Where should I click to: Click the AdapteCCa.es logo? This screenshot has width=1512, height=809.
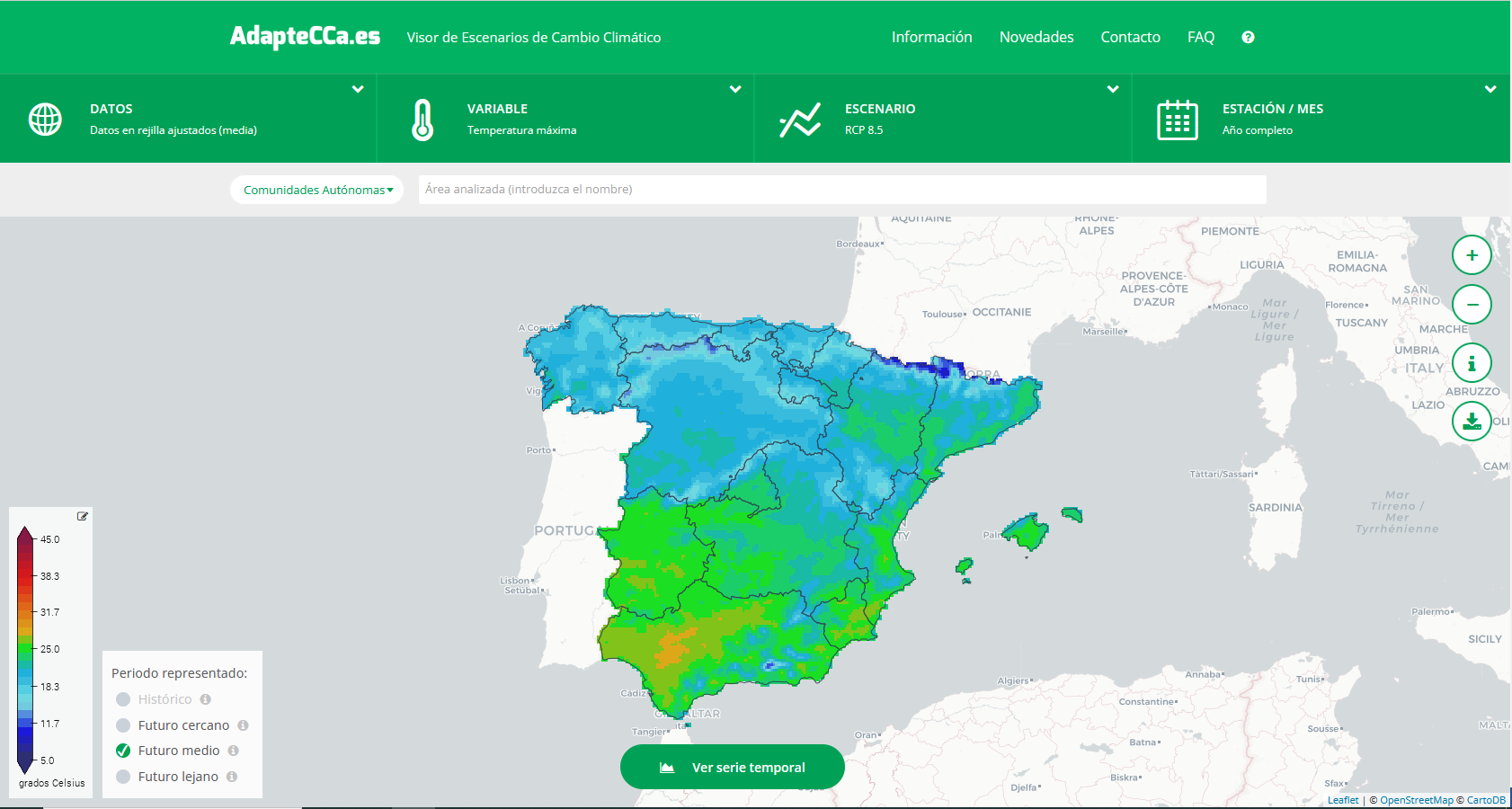[x=305, y=36]
